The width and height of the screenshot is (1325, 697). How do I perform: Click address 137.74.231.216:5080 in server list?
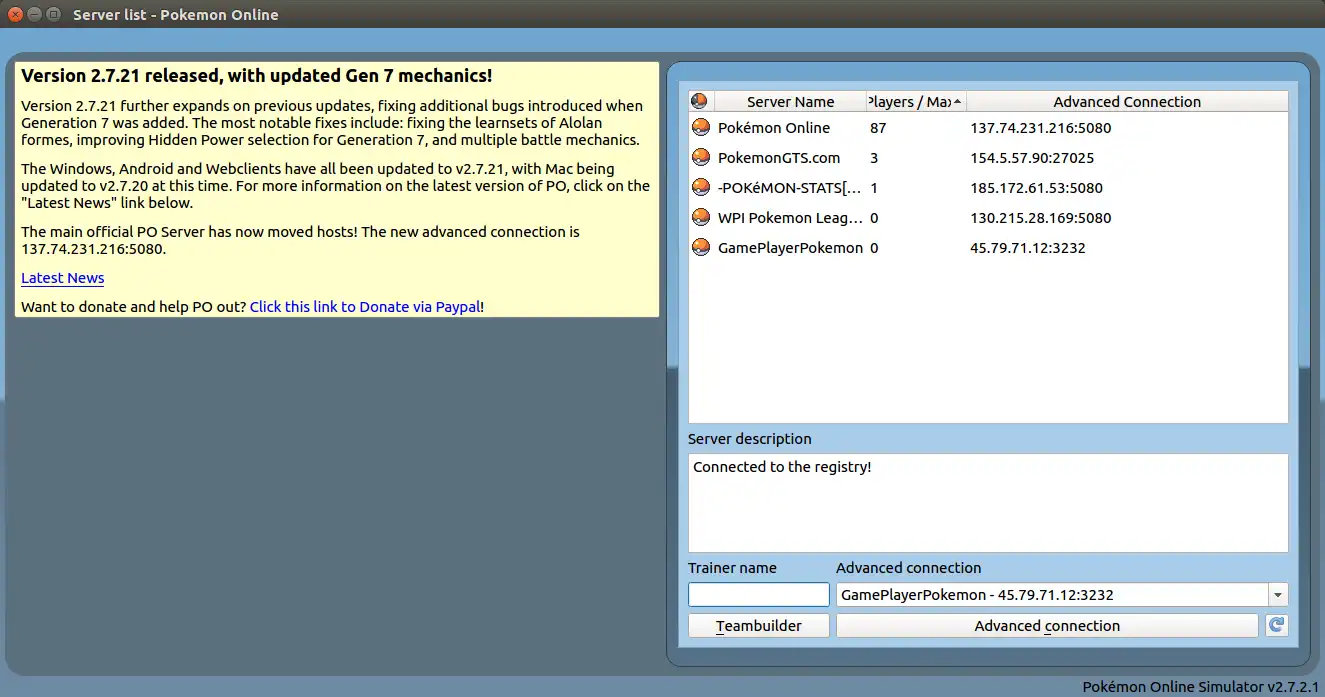pos(1040,128)
